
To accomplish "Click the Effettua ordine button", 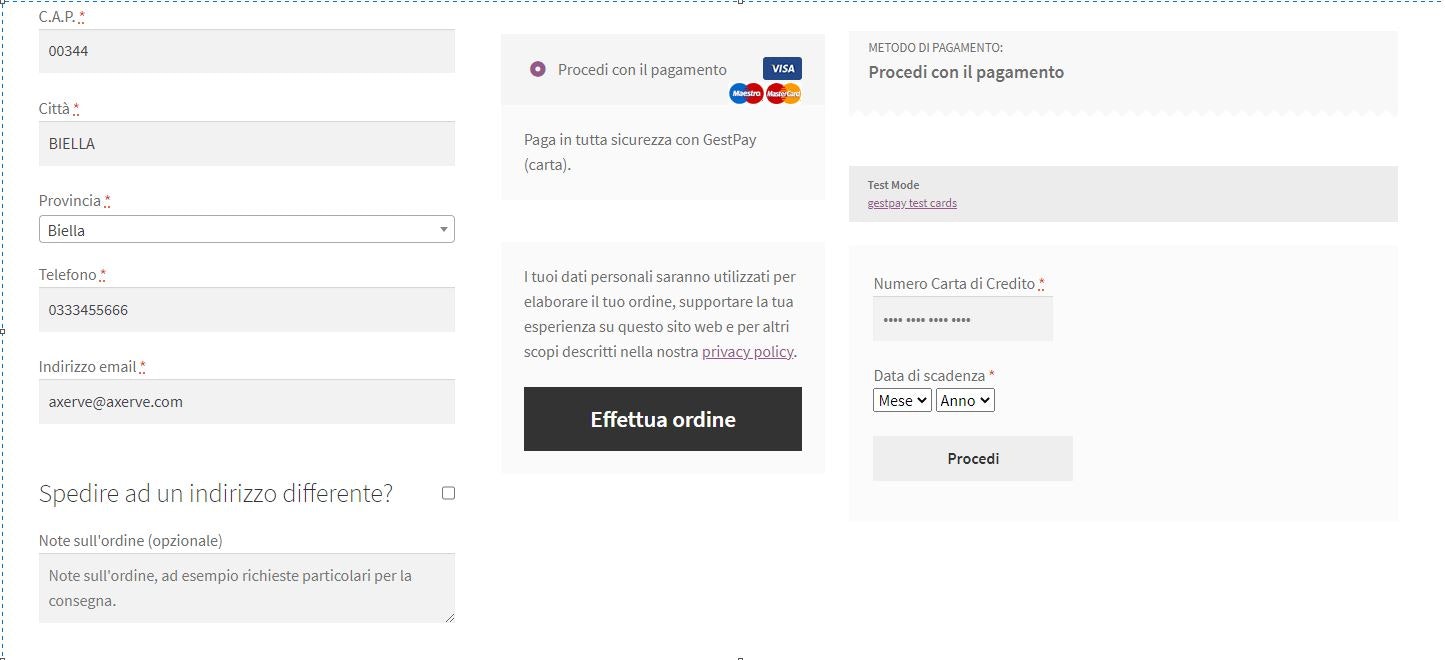I will click(x=663, y=419).
